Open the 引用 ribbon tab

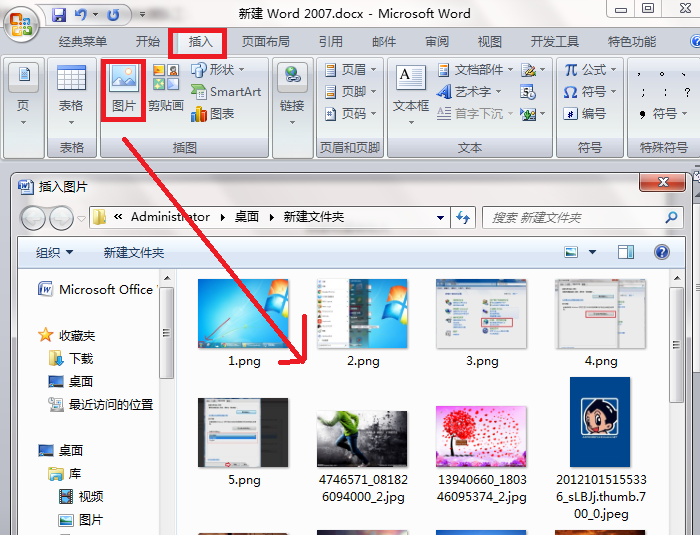331,42
